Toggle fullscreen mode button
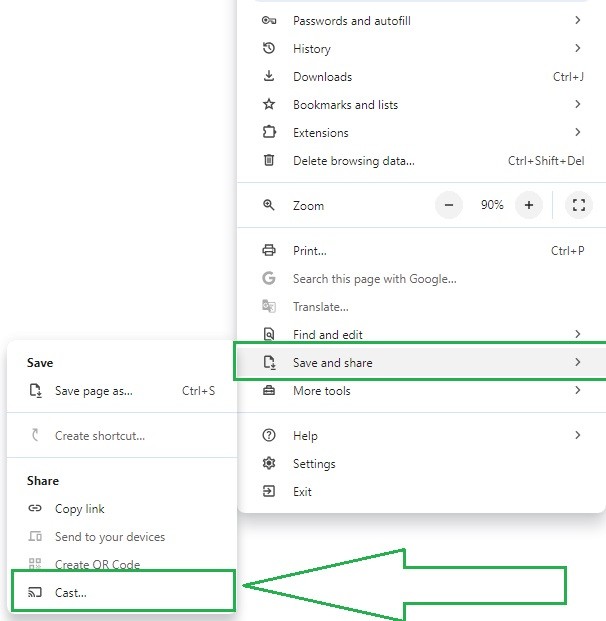606x621 pixels. point(579,205)
